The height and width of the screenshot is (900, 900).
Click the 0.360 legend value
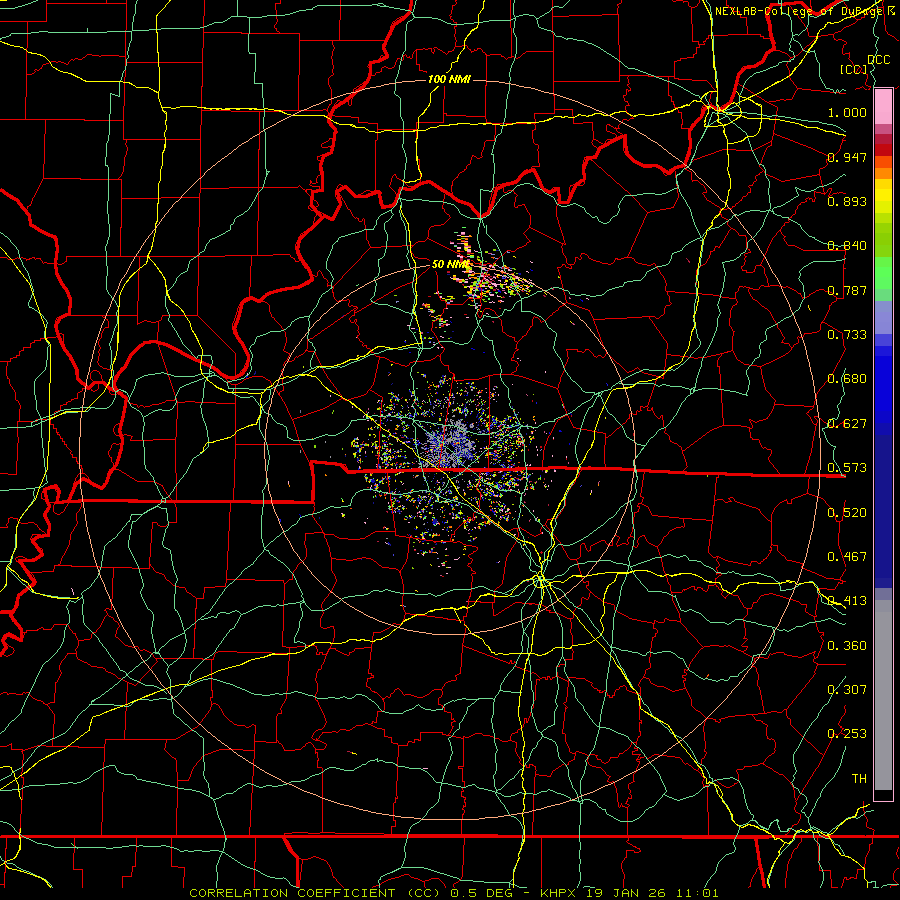coord(847,646)
